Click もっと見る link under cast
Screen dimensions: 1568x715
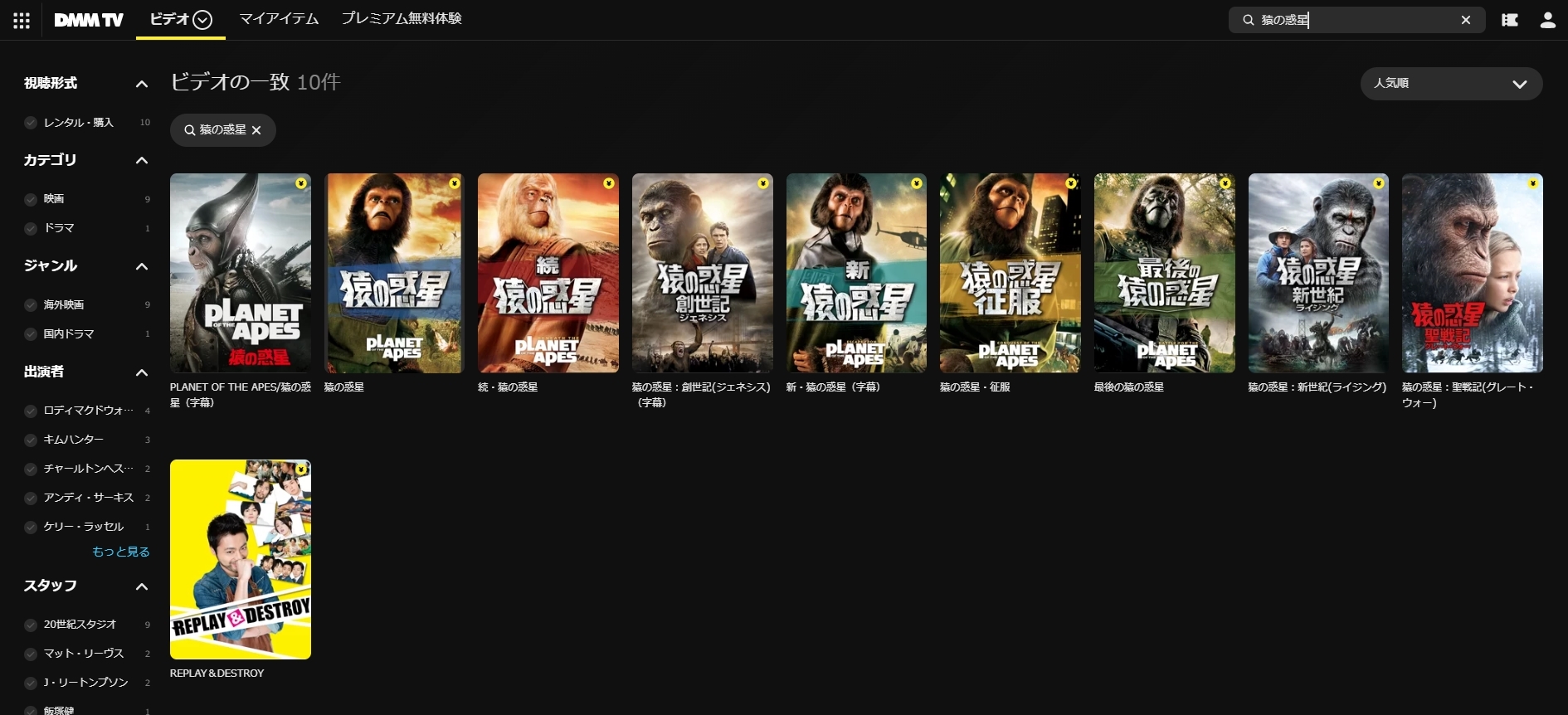[x=121, y=552]
